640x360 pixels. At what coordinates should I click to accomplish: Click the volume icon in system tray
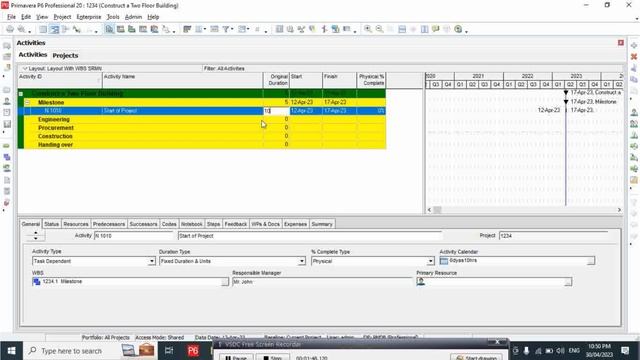coord(560,351)
